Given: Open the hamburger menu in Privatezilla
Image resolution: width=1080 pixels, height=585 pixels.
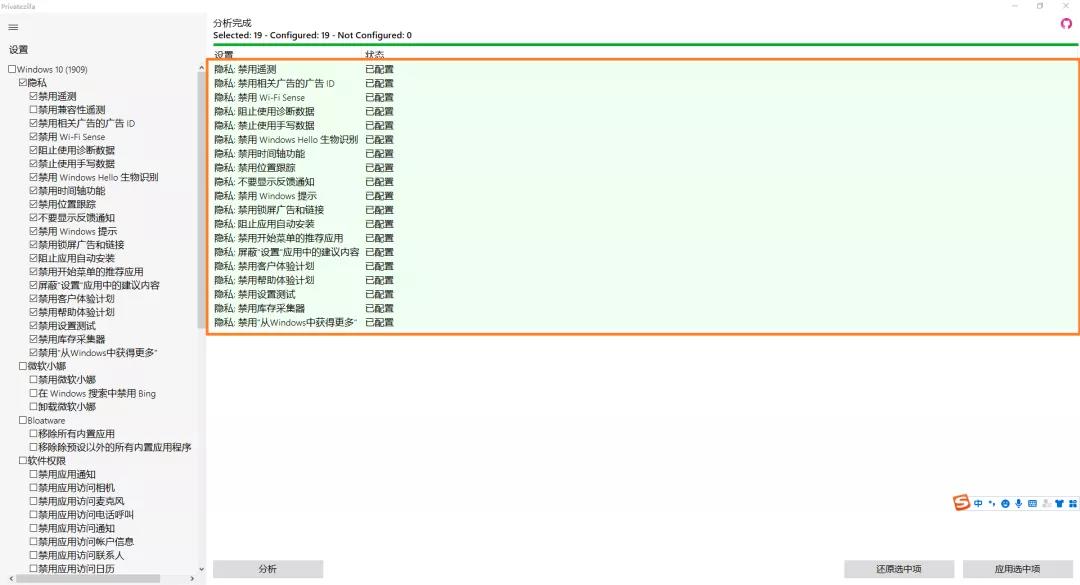Looking at the screenshot, I should (13, 28).
